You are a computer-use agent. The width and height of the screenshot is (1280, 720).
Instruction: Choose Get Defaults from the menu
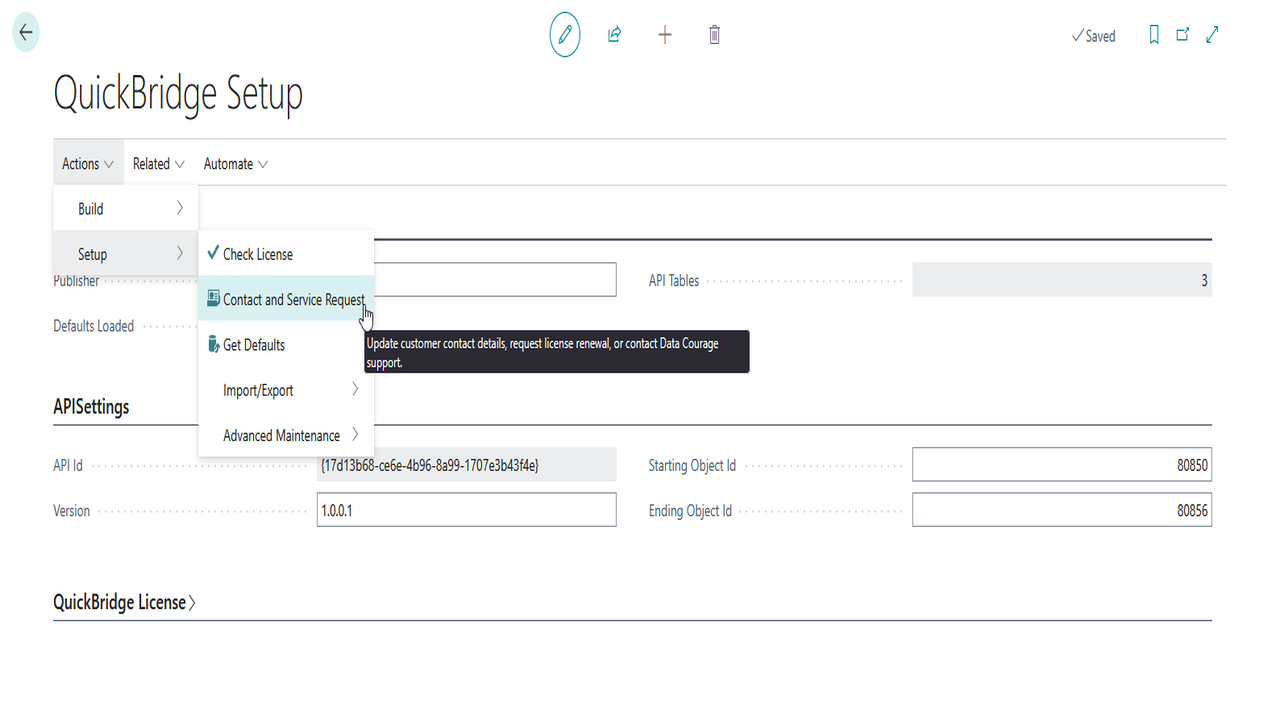[x=286, y=345]
